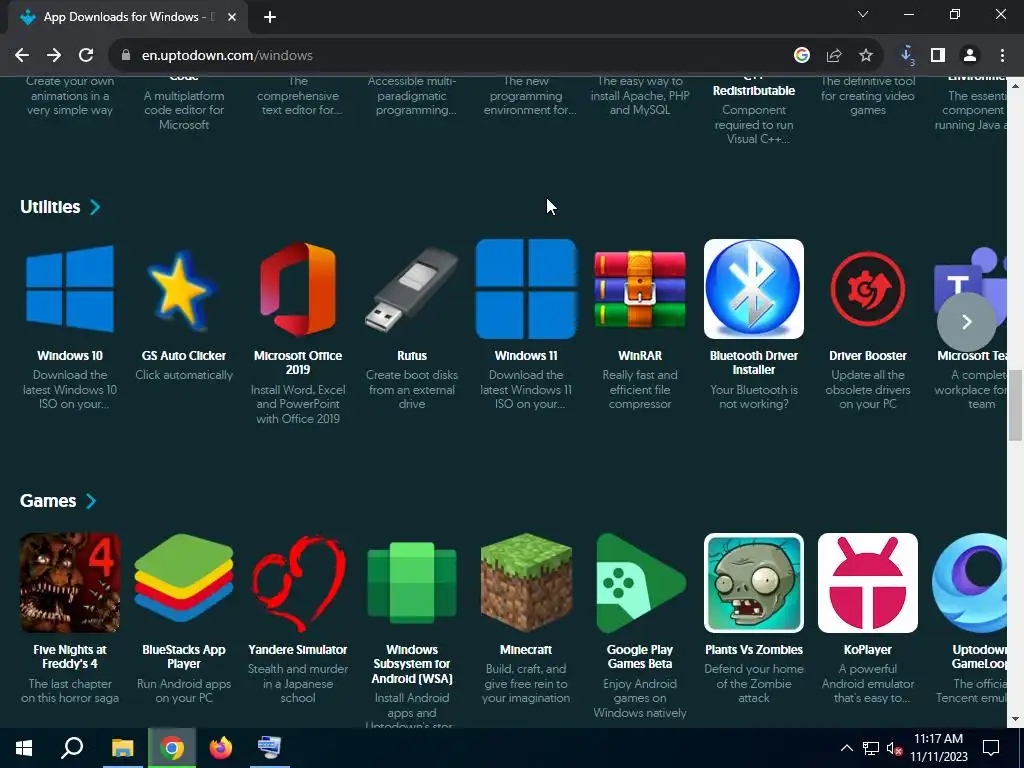
Task: Select the Microsoft Office 2019 icon
Action: pyautogui.click(x=298, y=289)
